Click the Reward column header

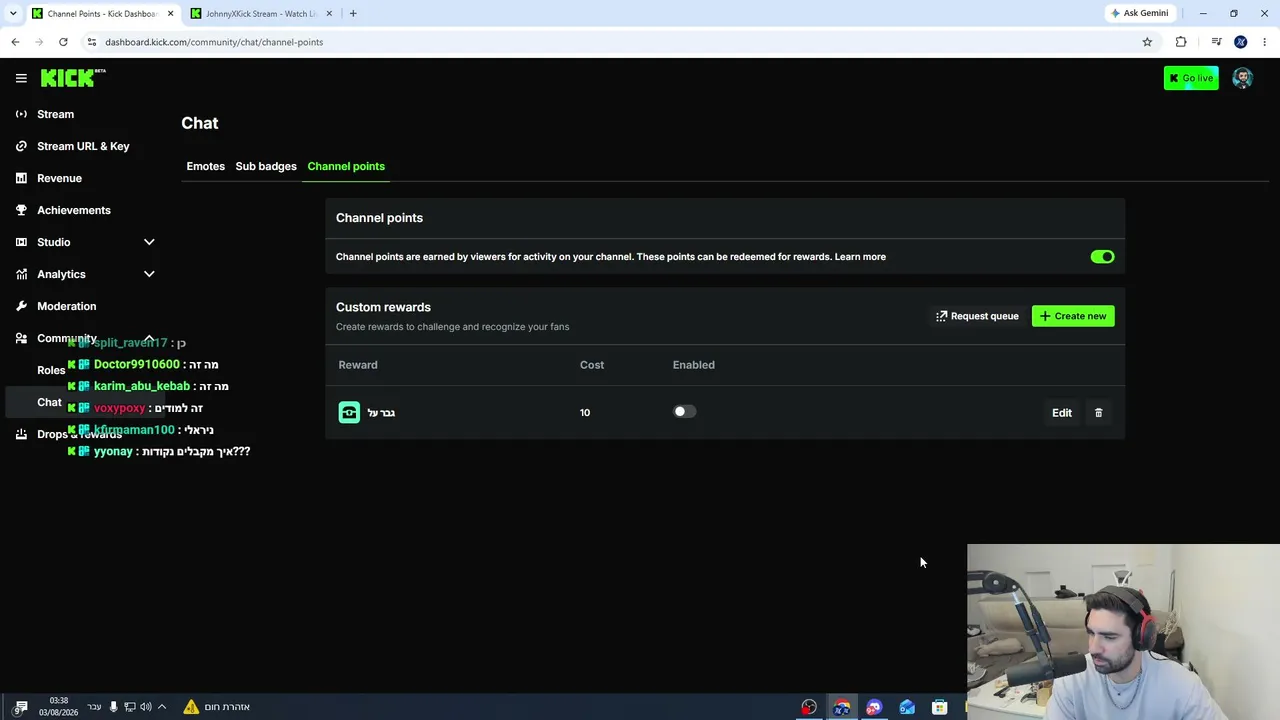click(x=358, y=365)
